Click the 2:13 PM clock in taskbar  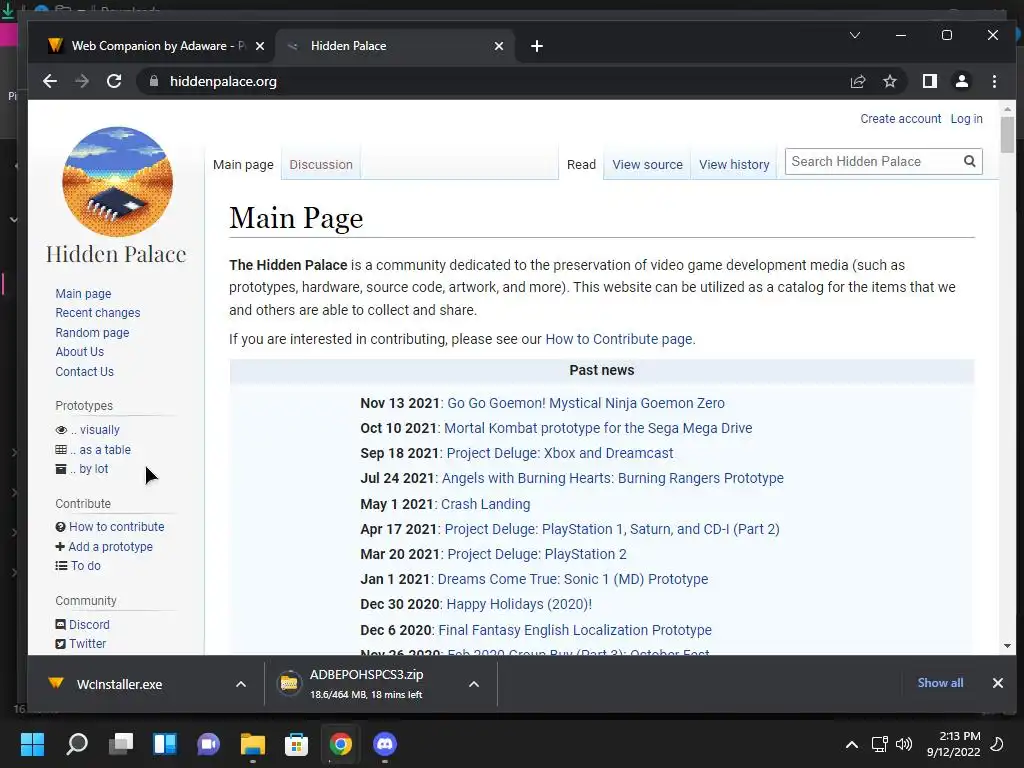pyautogui.click(x=959, y=736)
